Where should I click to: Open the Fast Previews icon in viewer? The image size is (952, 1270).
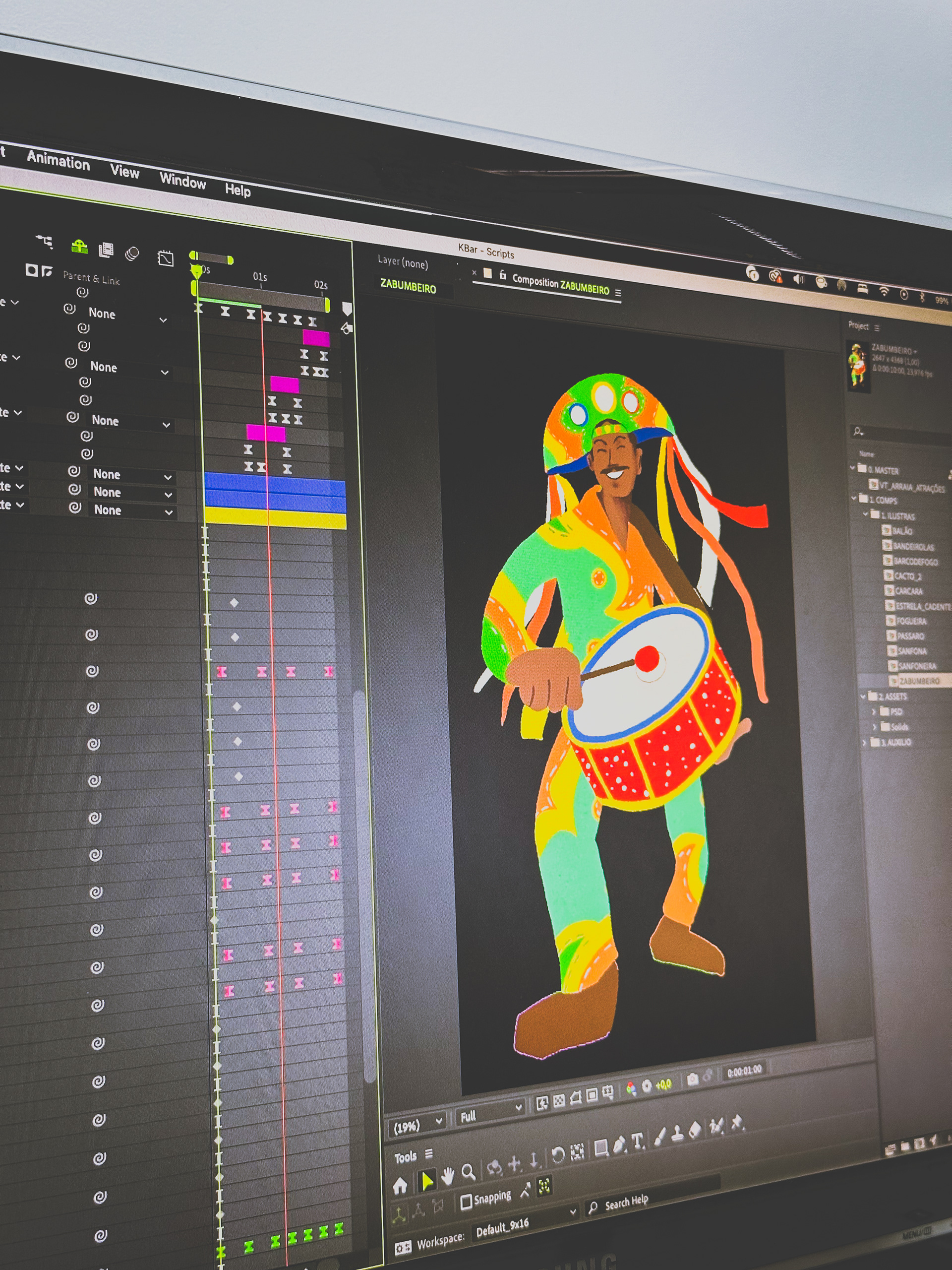542,1102
